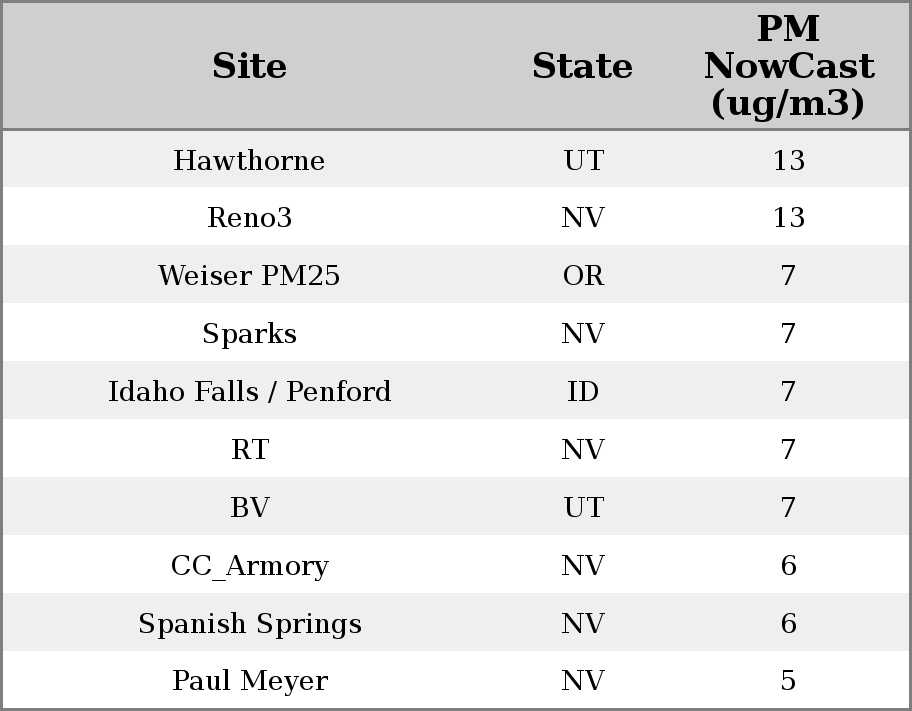The height and width of the screenshot is (711, 912).
Task: Open the CC_Armory site entry
Action: point(249,566)
